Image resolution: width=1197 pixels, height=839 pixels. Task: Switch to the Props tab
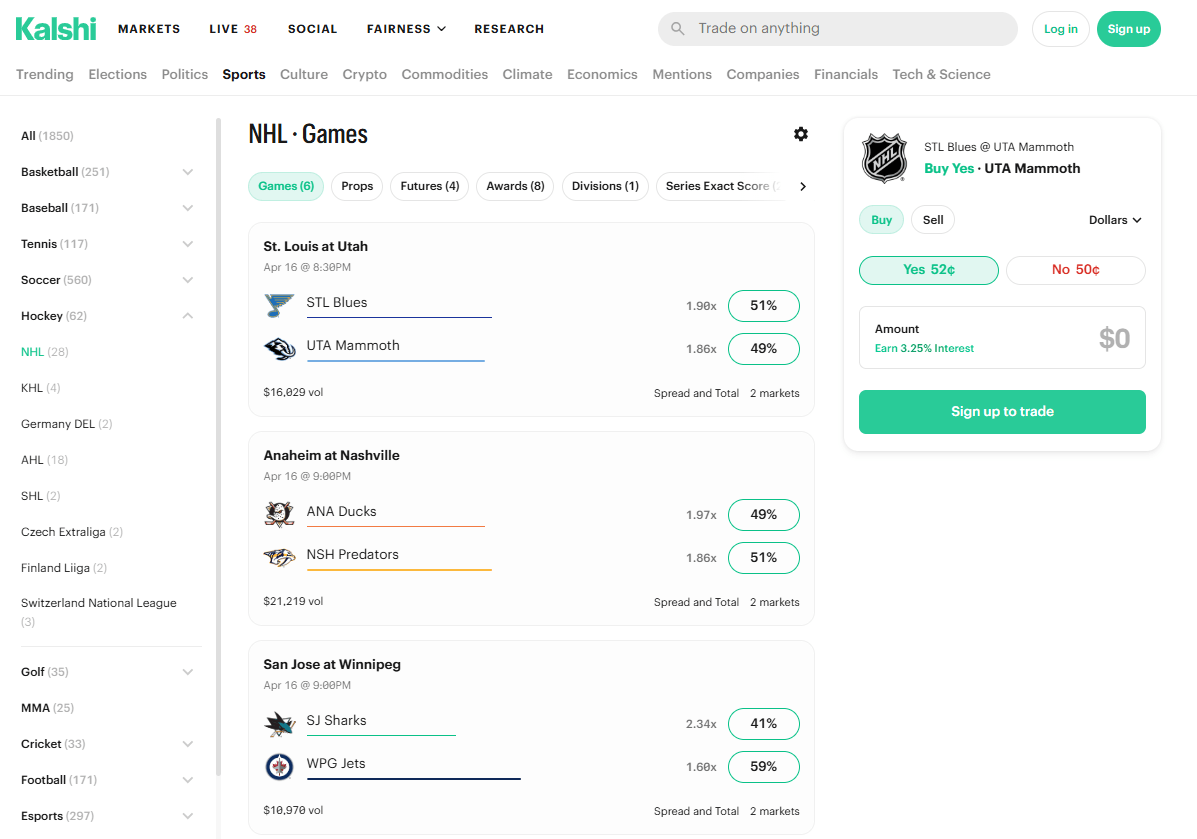pos(357,186)
